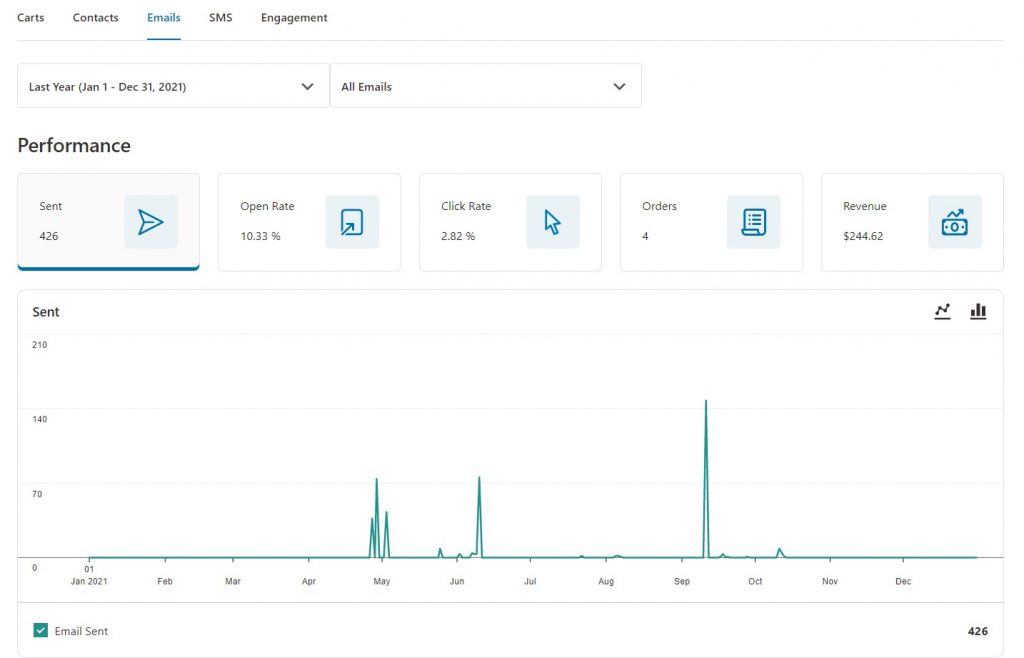Click the 2.82 % click rate value
The height and width of the screenshot is (658, 1024).
pyautogui.click(x=458, y=236)
